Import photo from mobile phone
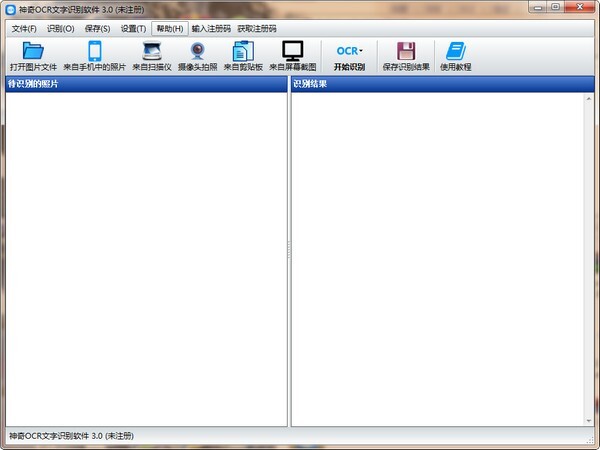 point(95,52)
